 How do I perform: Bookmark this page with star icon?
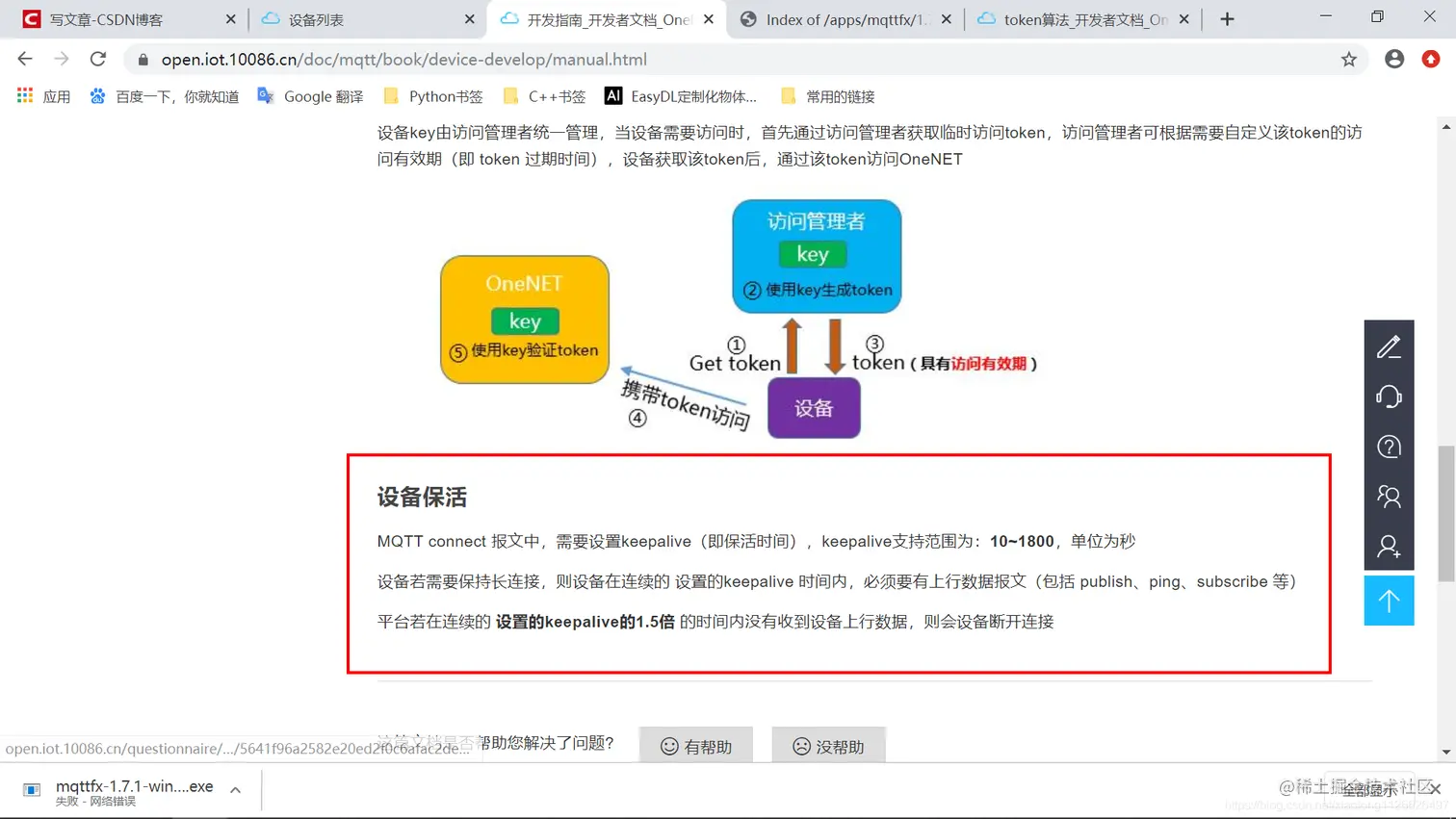1348,60
